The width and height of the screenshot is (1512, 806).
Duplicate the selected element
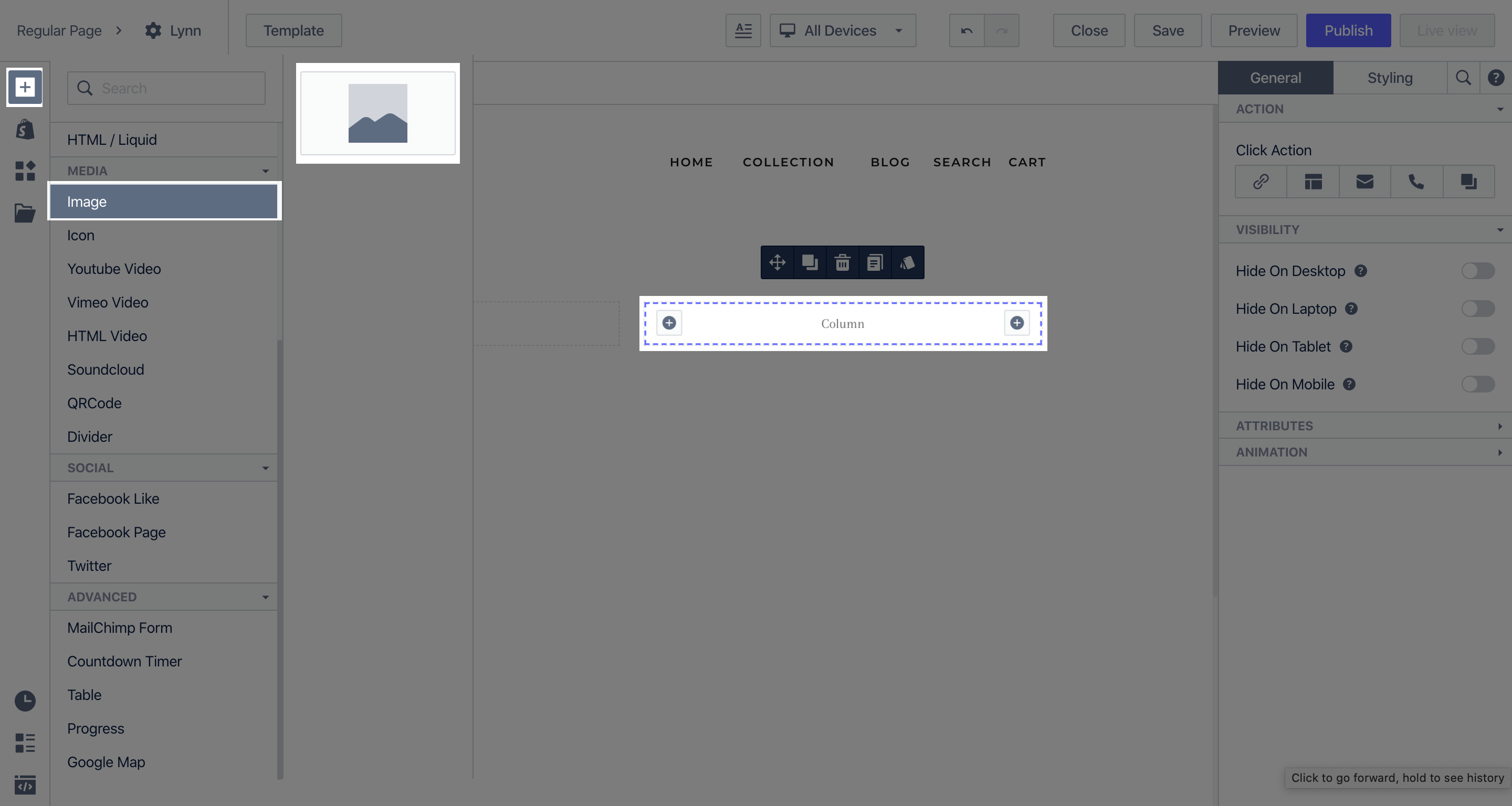tap(810, 262)
